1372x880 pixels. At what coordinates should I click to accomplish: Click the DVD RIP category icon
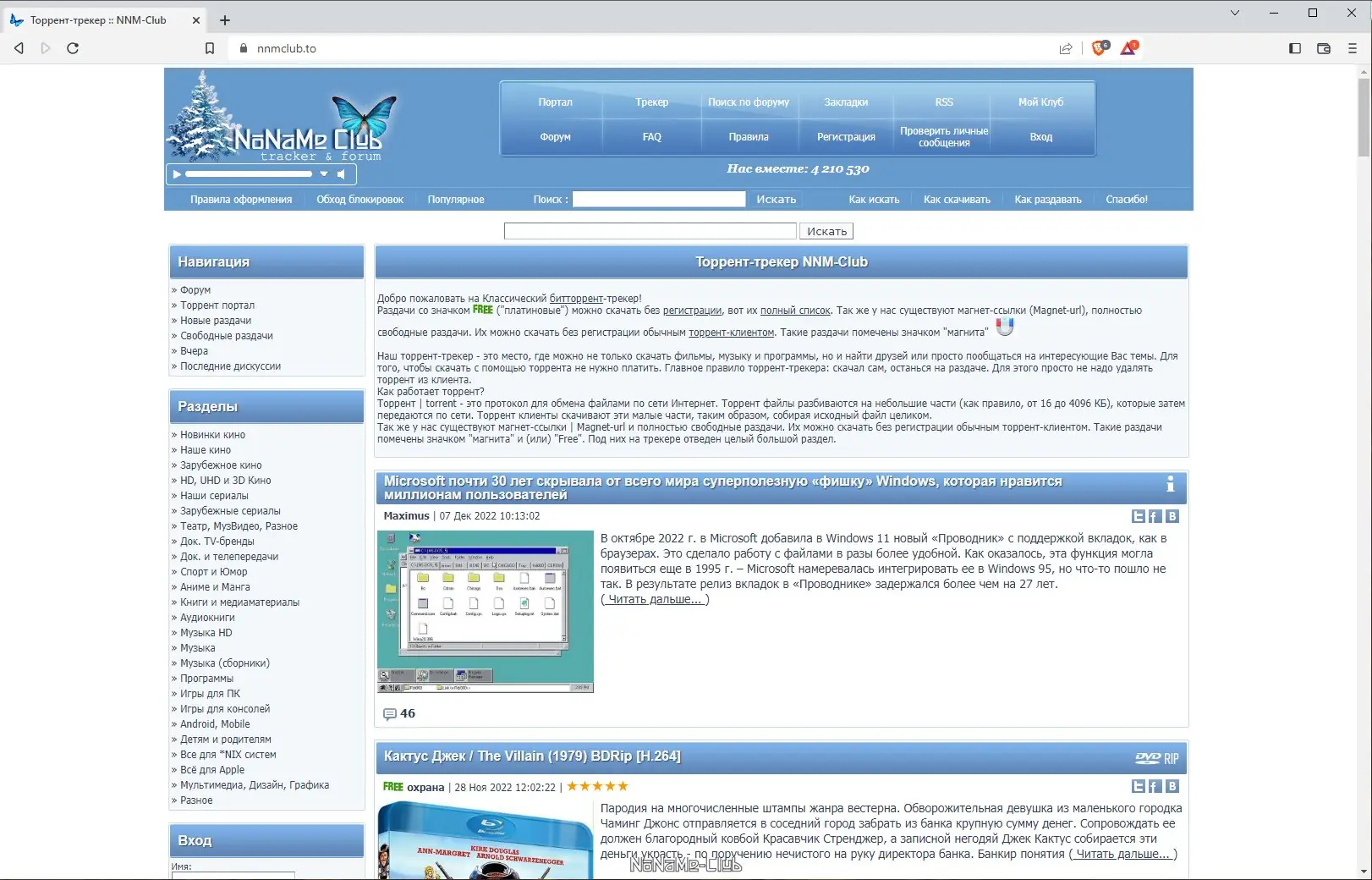[x=1157, y=758]
